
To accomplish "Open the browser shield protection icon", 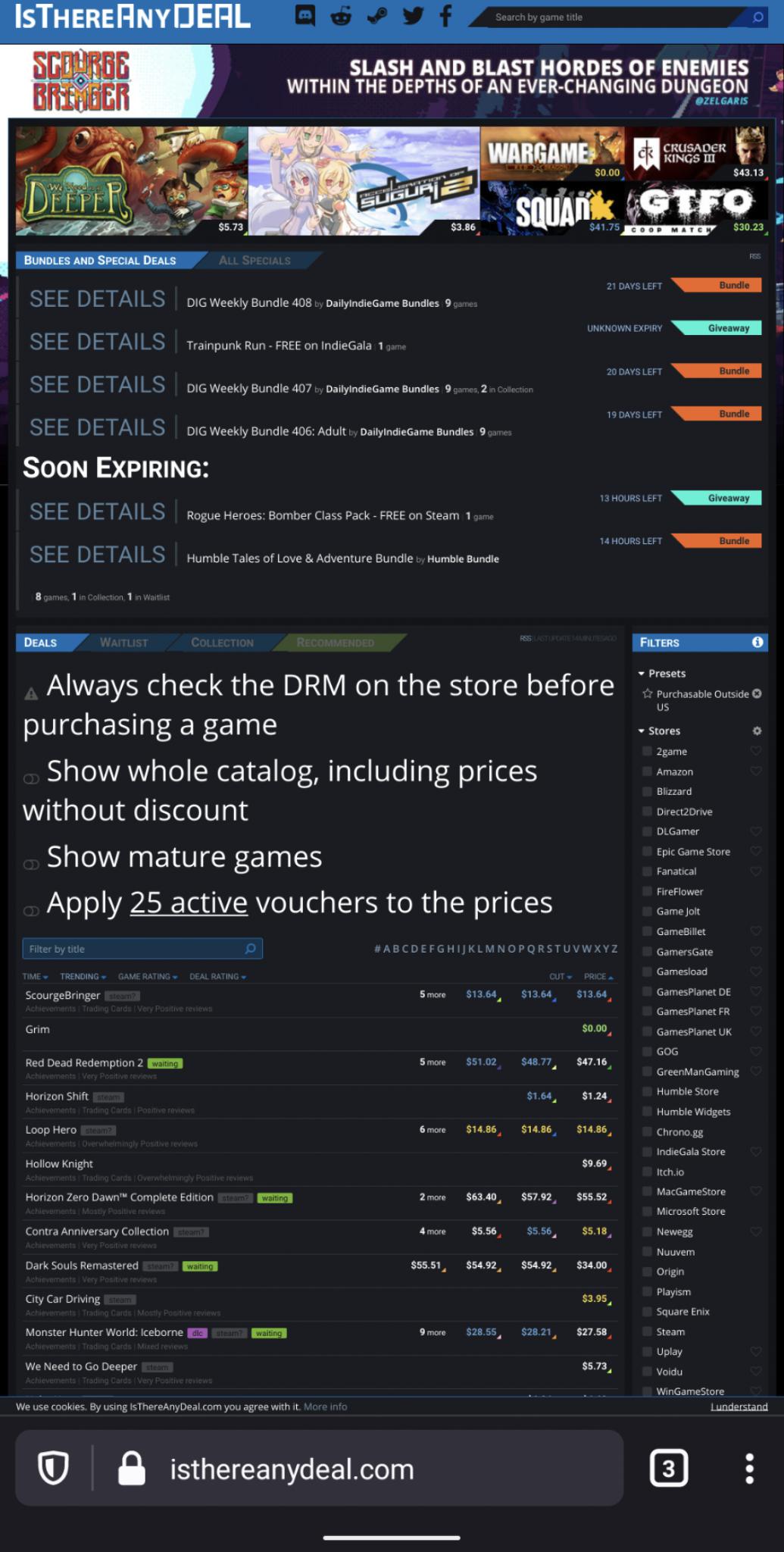I will (x=53, y=1469).
